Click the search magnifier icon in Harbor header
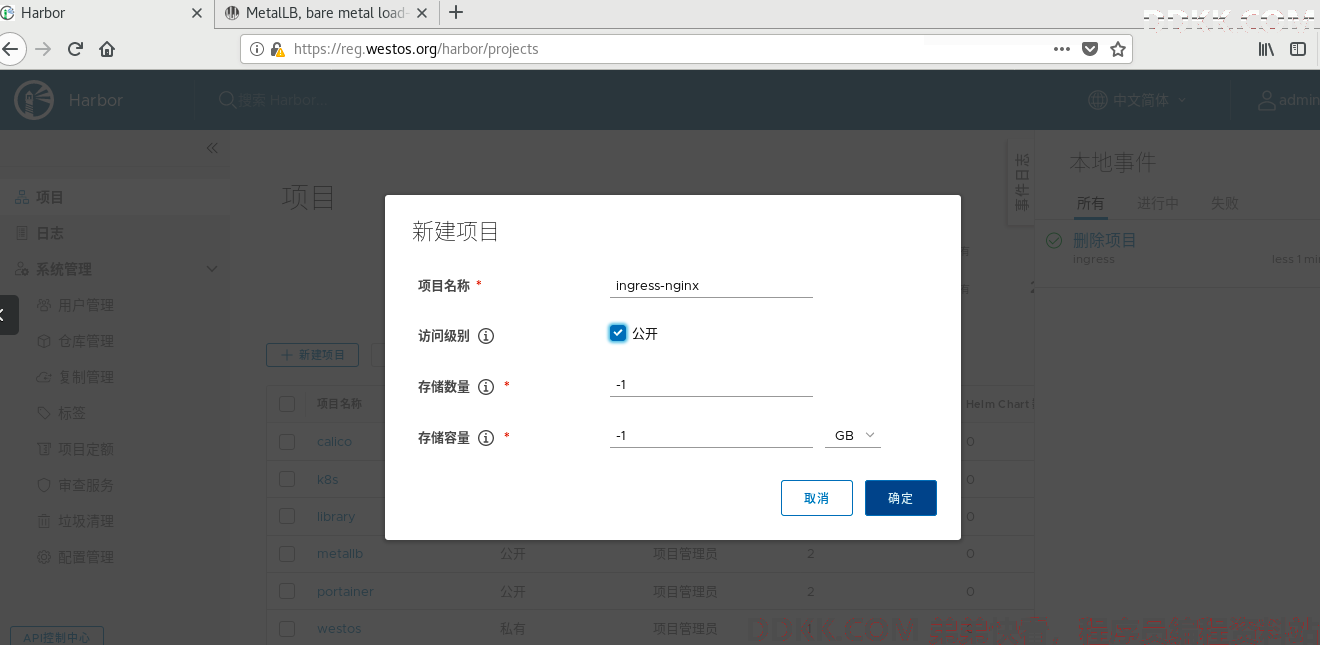Screen dimensions: 1320x645 [228, 100]
